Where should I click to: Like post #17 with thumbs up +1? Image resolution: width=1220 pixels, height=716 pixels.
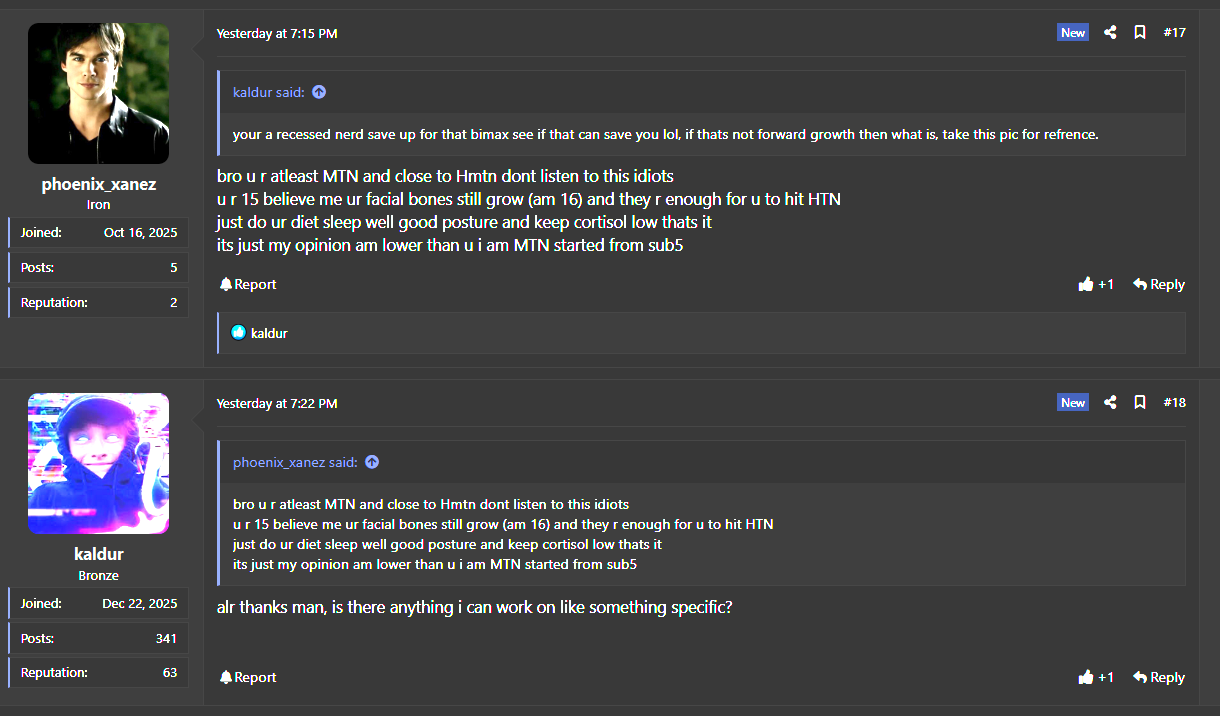tap(1096, 284)
